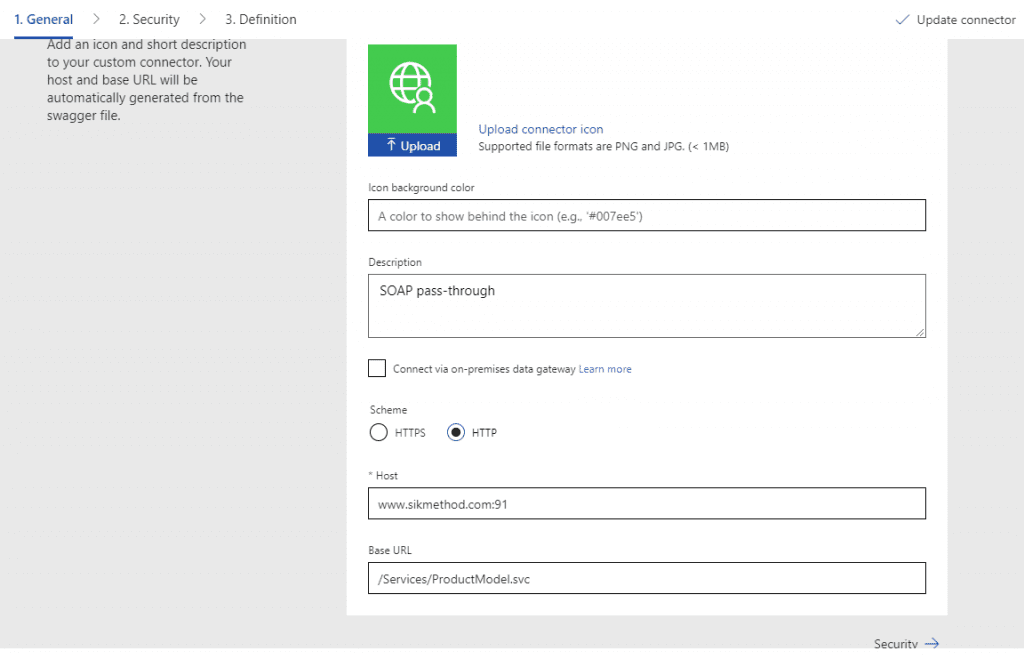Select the HTTP scheme radio button
The width and height of the screenshot is (1024, 667).
coord(456,433)
